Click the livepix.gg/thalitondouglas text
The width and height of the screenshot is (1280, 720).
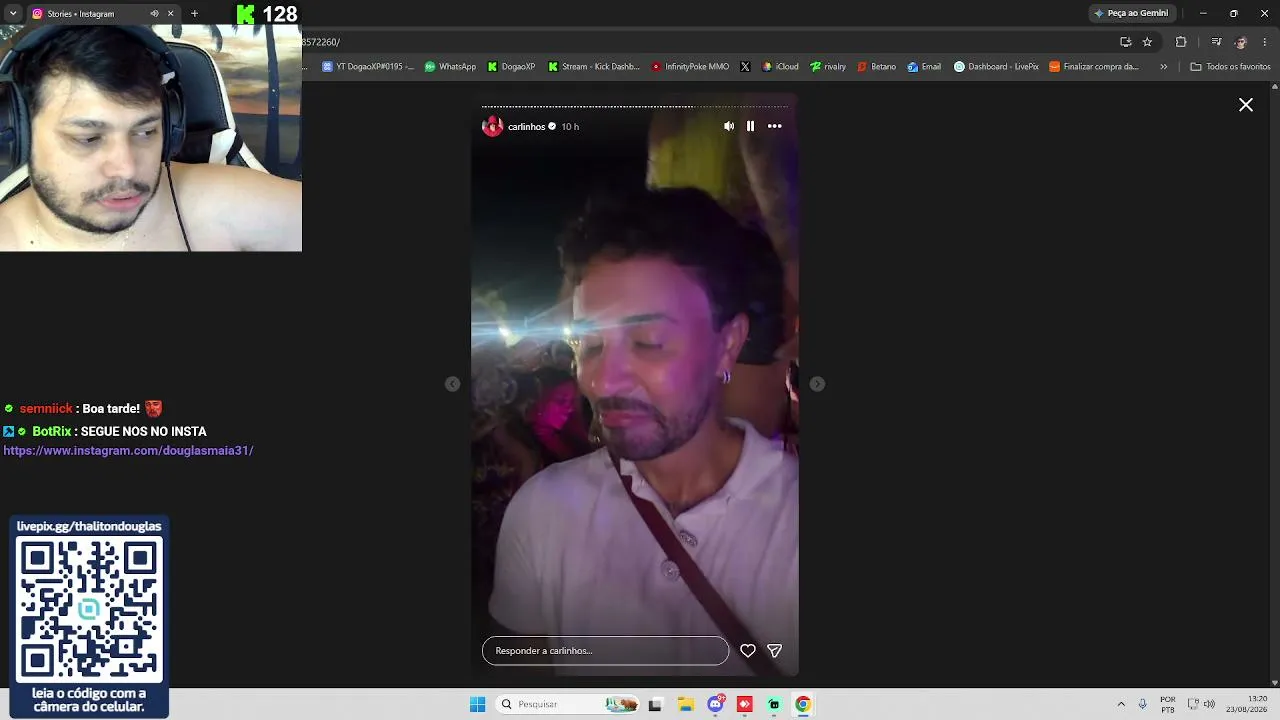[x=89, y=527]
